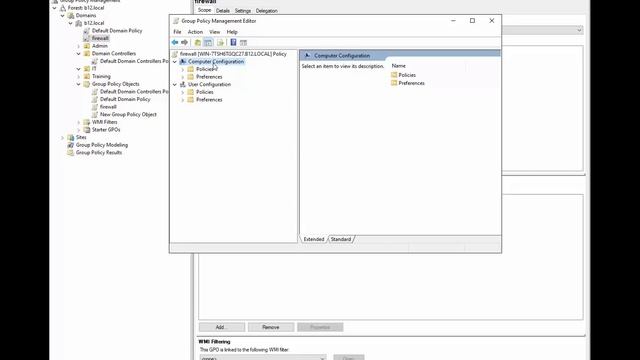Minimize the Group Policy Management Editor window
640x360 pixels.
pyautogui.click(x=453, y=21)
